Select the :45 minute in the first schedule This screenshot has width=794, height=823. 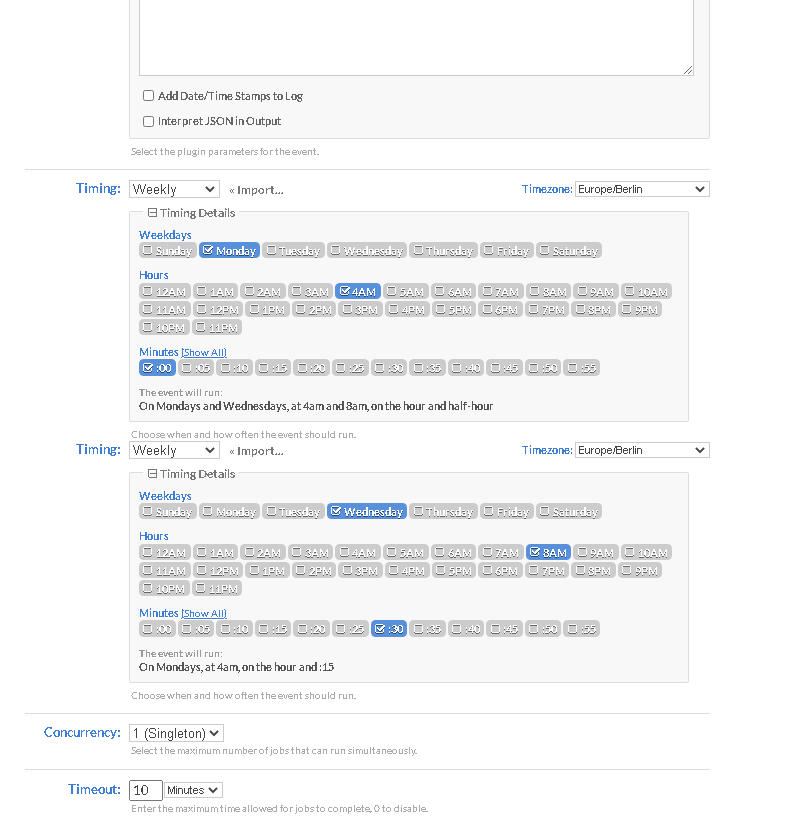(x=503, y=367)
